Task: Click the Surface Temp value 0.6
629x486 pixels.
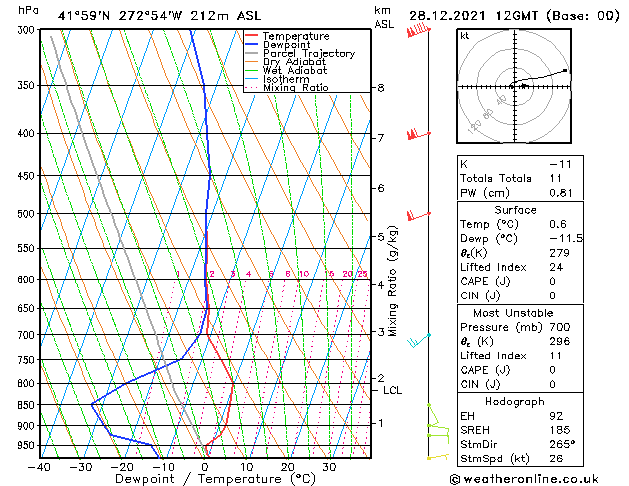Action: [558, 224]
